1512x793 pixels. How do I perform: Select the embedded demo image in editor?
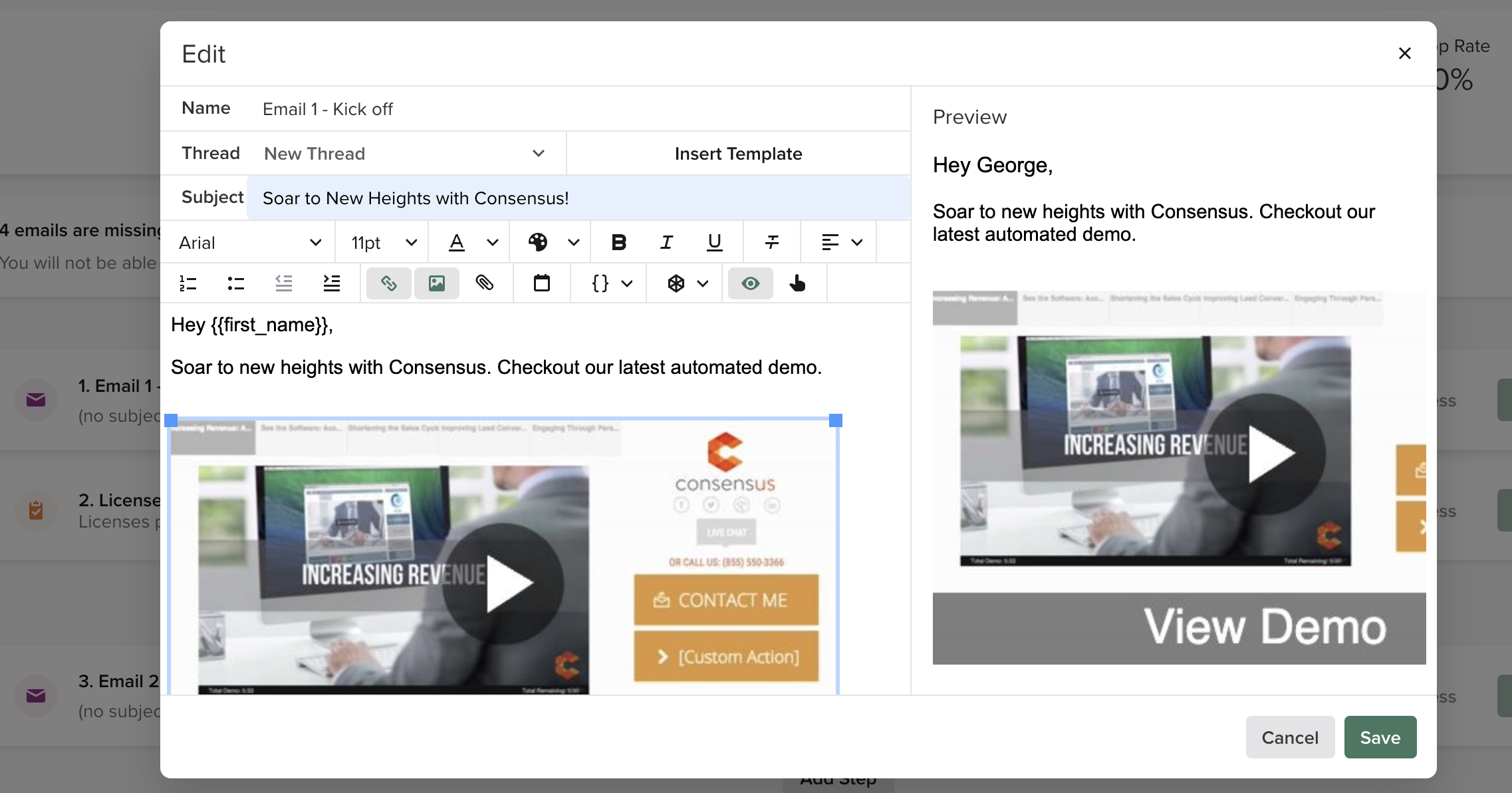pyautogui.click(x=503, y=557)
